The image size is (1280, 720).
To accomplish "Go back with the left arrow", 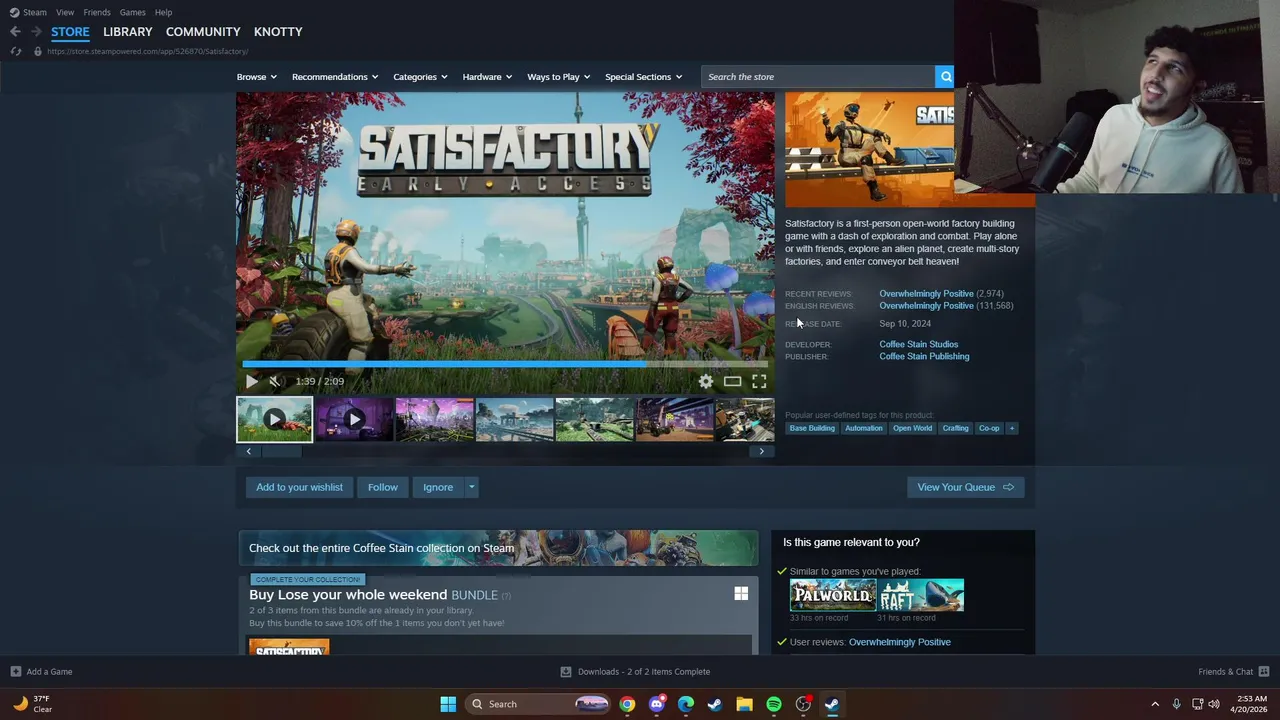I will pyautogui.click(x=15, y=32).
